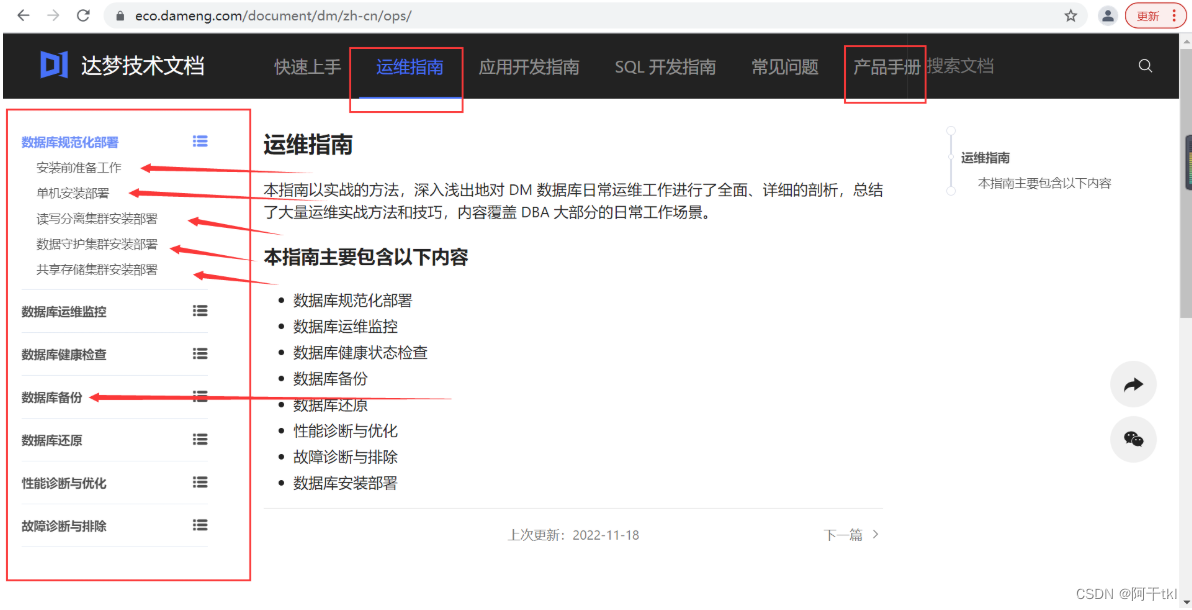Open the 快速上手 nav tab
Screen dimensions: 1192x610
pyautogui.click(x=308, y=67)
